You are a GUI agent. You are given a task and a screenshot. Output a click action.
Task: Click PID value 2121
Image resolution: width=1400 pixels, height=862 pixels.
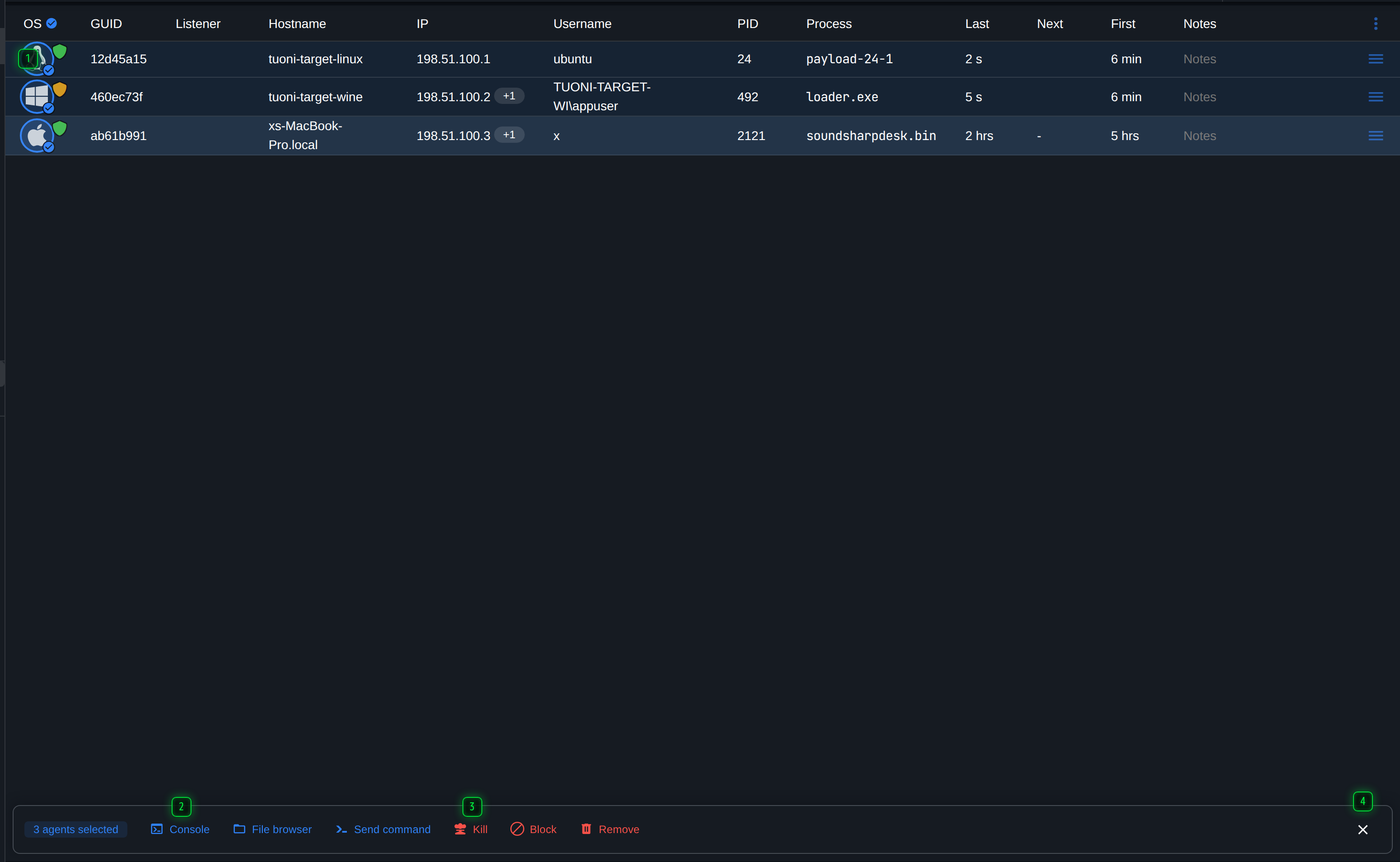click(751, 136)
